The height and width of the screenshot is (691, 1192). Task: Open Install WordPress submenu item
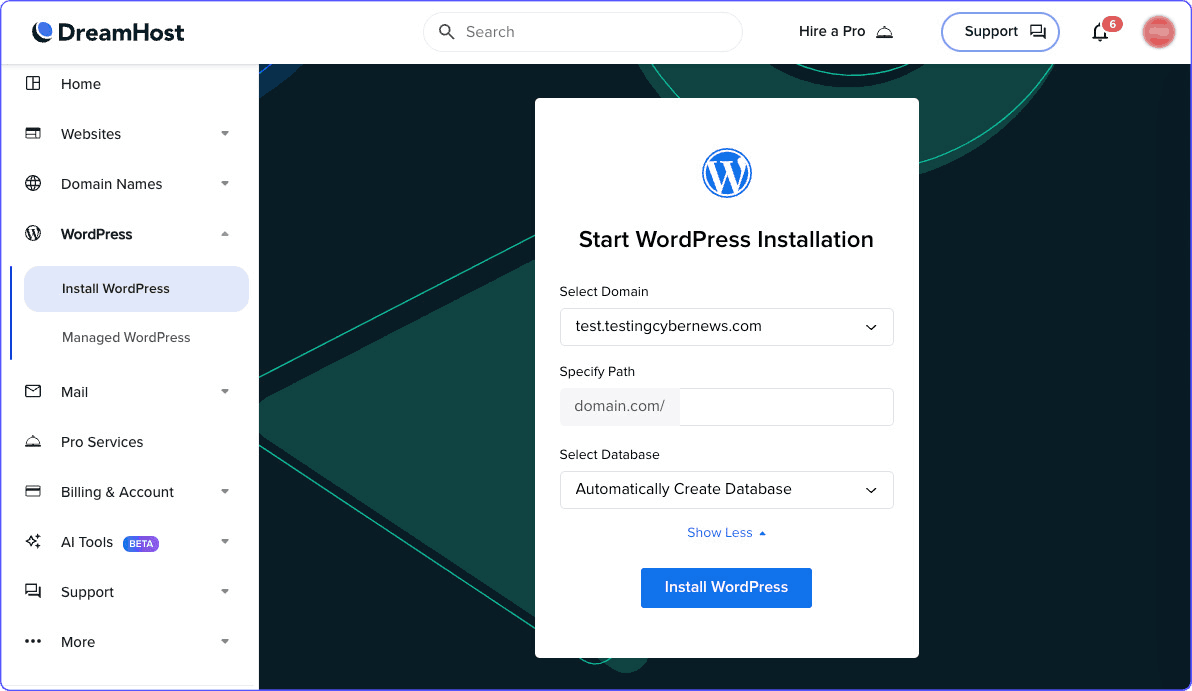(136, 289)
